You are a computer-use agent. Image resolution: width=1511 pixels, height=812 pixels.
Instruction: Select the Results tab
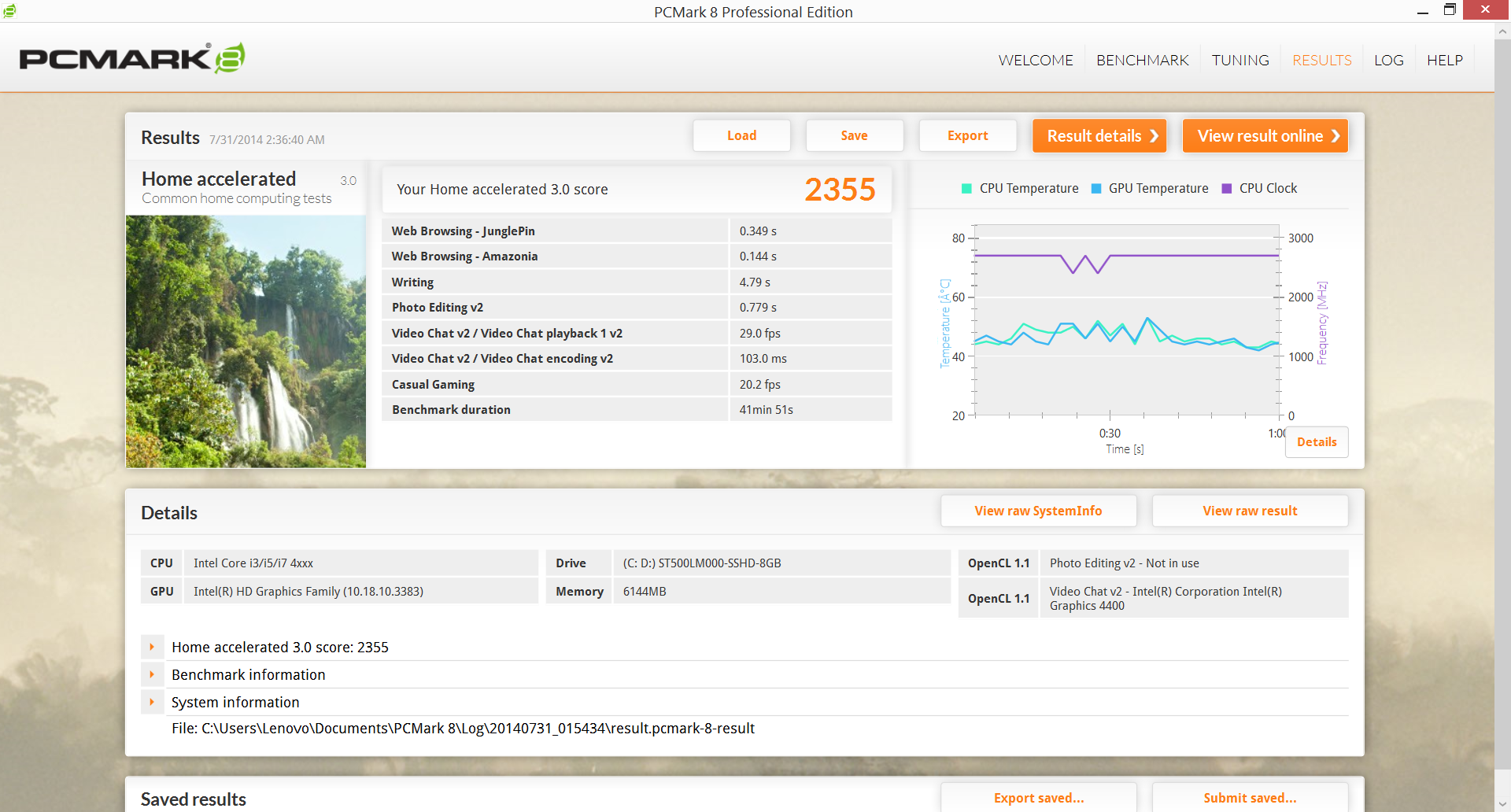[x=1322, y=61]
